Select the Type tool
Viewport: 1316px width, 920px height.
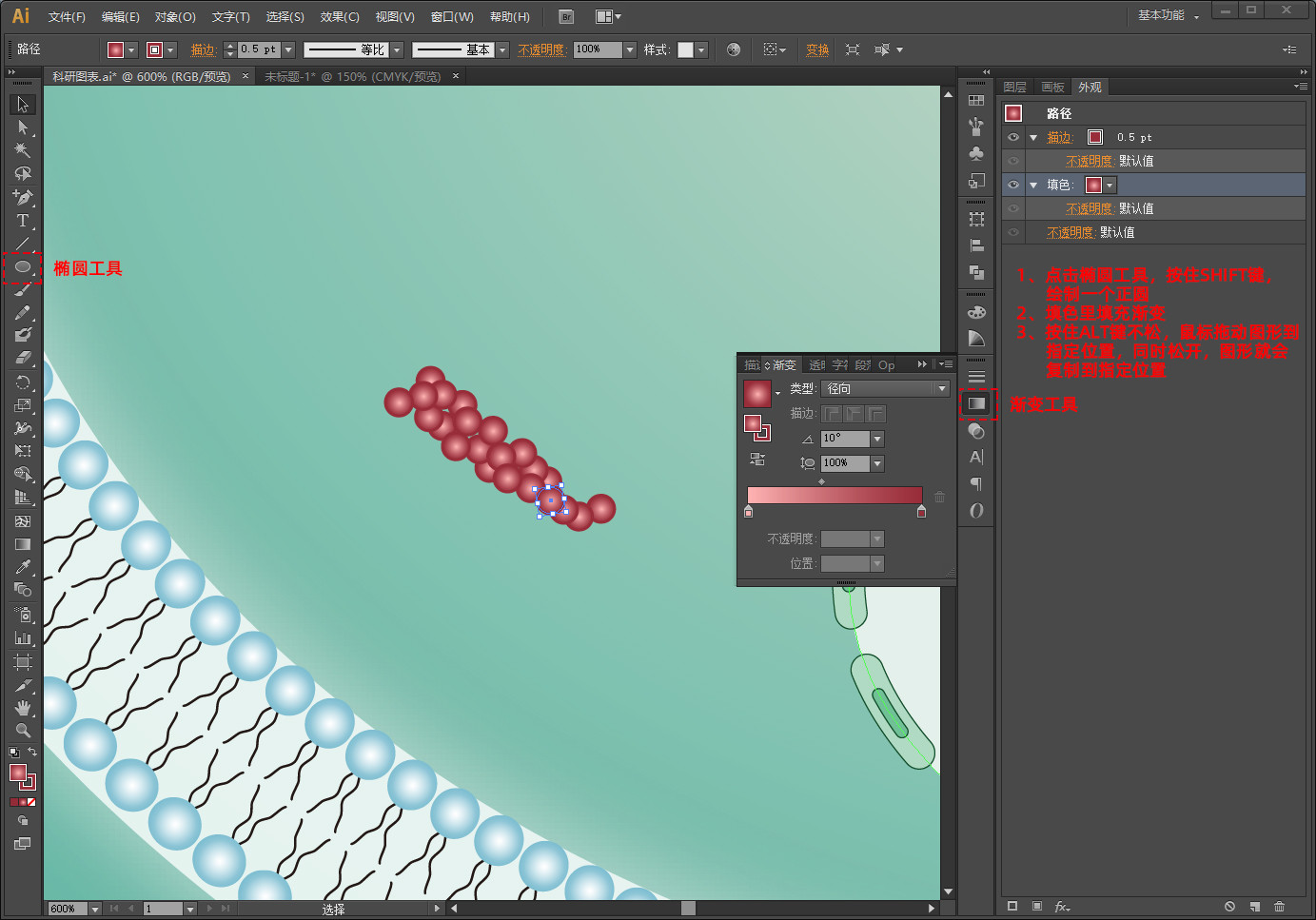pyautogui.click(x=23, y=221)
